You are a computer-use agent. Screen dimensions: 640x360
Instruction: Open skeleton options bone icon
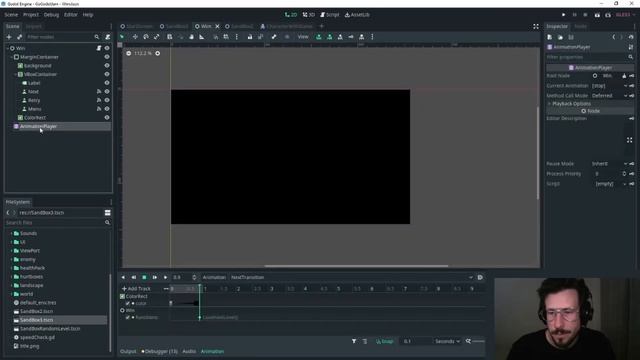274,37
